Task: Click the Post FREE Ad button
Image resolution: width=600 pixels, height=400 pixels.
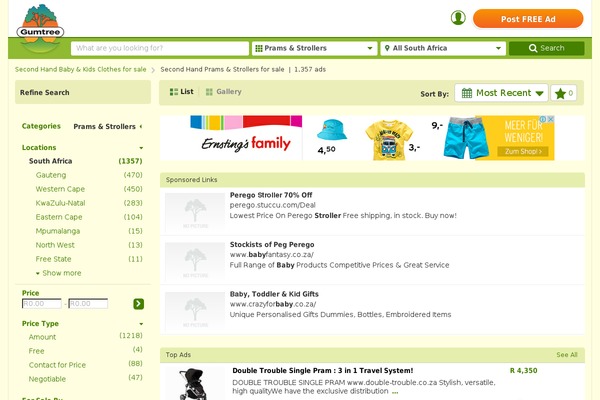Action: pos(528,19)
